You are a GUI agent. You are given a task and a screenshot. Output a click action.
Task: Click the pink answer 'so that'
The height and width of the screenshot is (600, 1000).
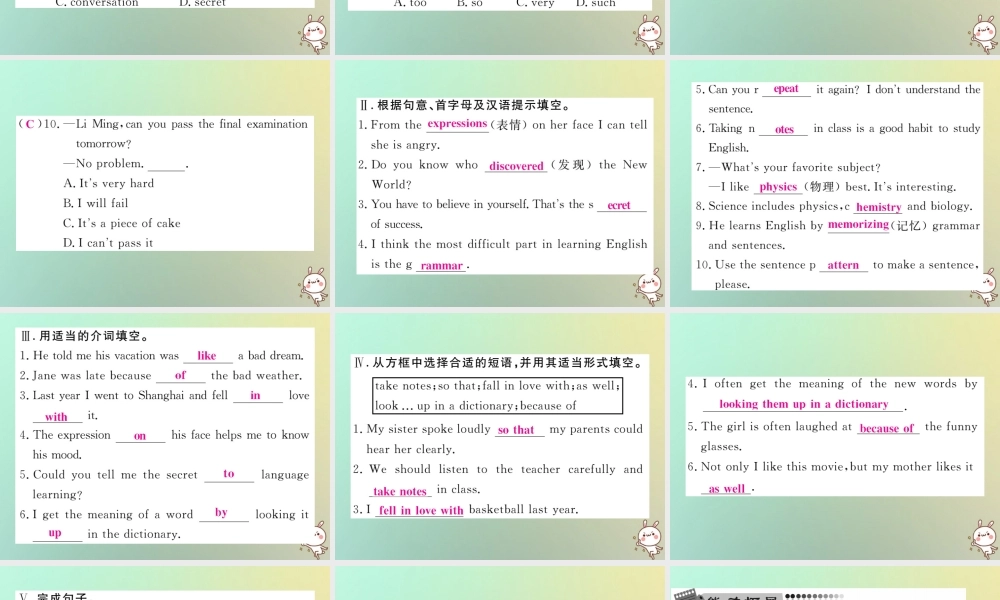515,430
